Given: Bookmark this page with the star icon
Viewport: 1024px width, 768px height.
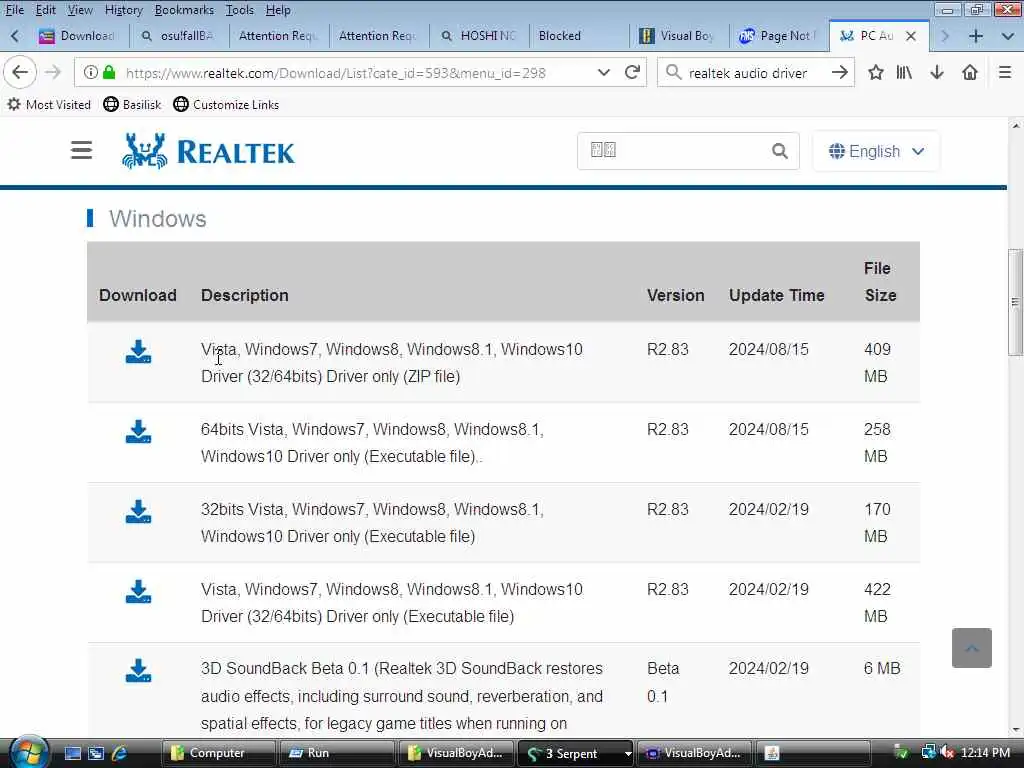Looking at the screenshot, I should click(x=876, y=72).
